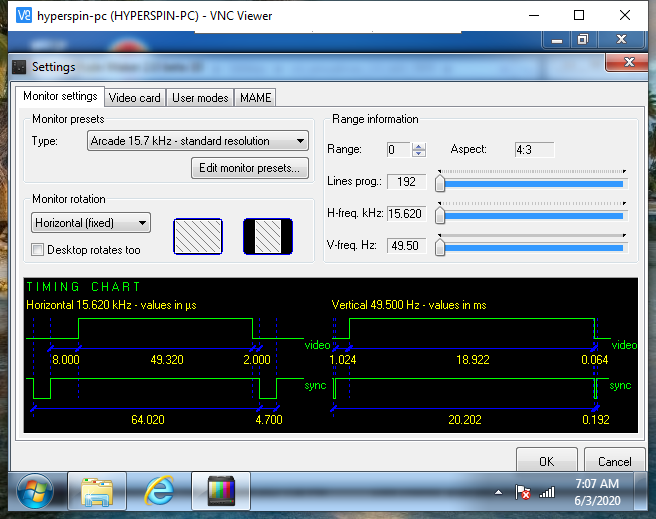Click the TIMING CHART heading

pyautogui.click(x=83, y=286)
